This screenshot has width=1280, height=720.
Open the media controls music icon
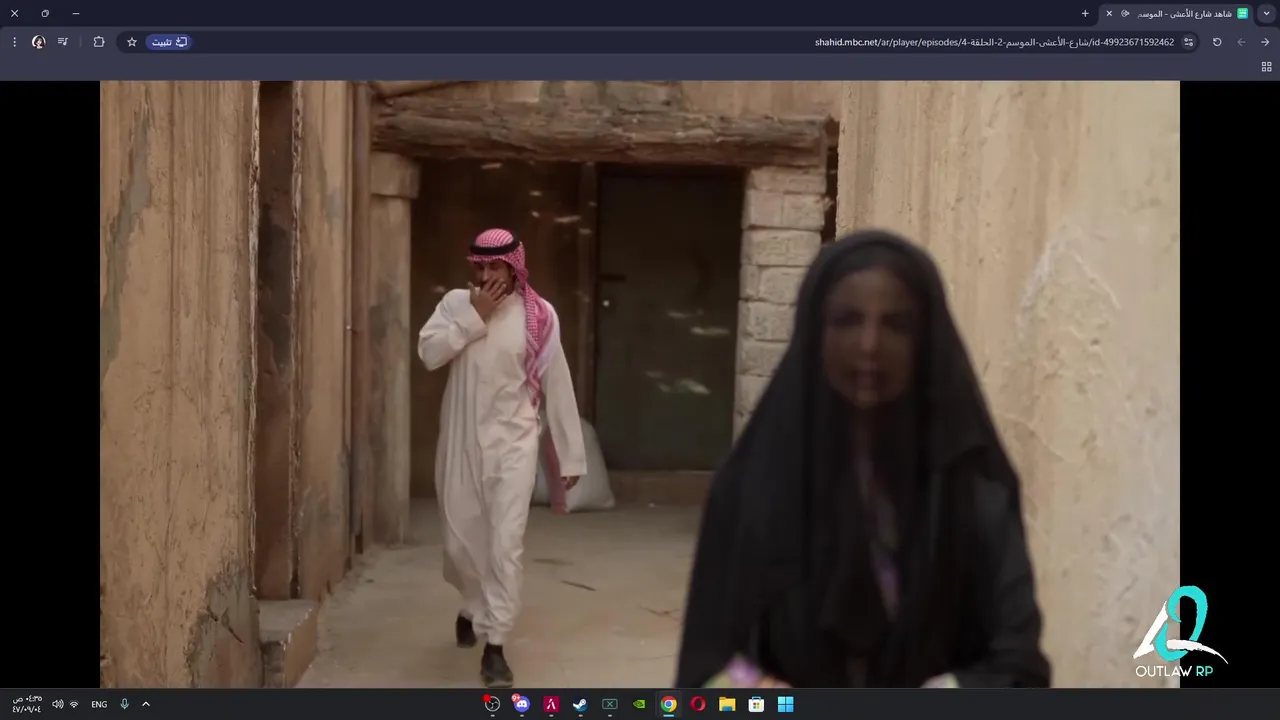click(63, 42)
